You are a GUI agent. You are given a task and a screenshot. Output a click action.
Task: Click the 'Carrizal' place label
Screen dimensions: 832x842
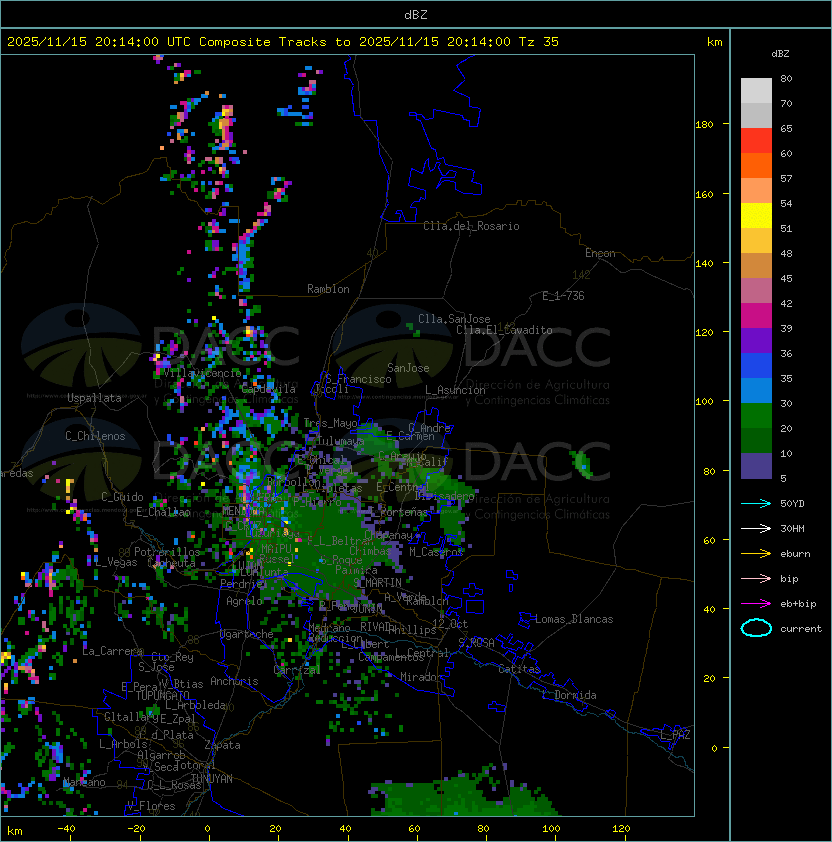click(x=297, y=670)
